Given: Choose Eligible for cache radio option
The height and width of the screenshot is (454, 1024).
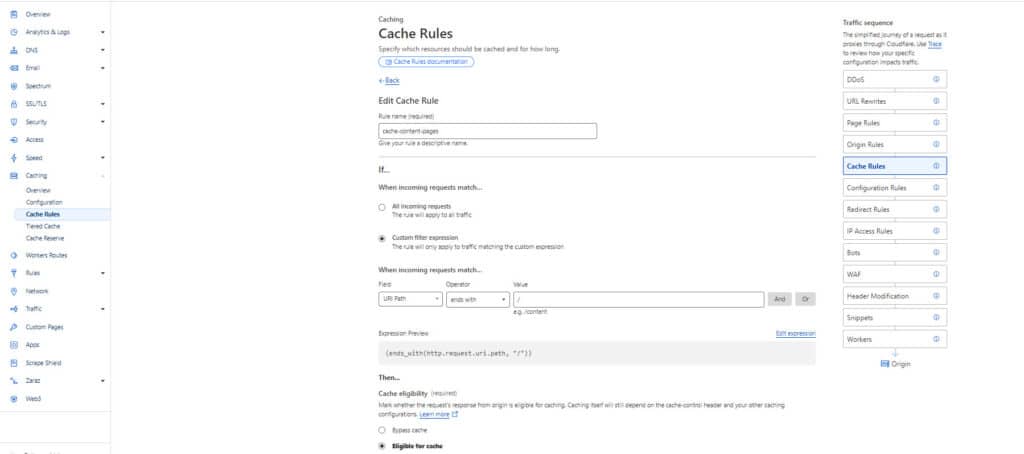Looking at the screenshot, I should [382, 446].
